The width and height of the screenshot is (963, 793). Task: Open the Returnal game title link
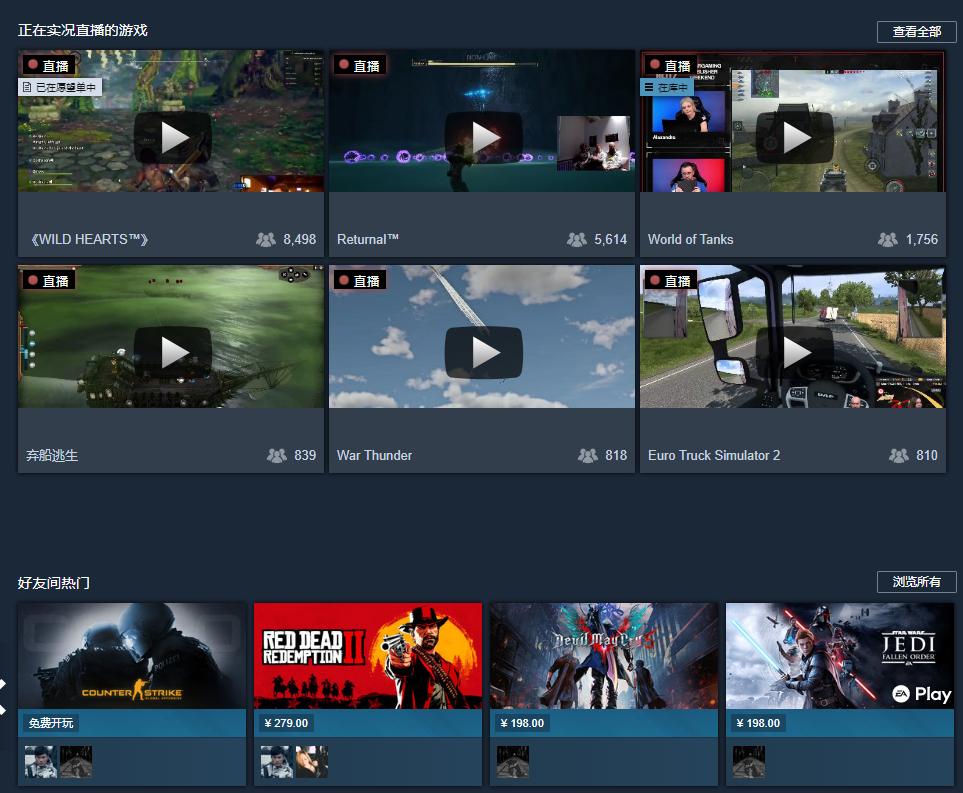368,240
